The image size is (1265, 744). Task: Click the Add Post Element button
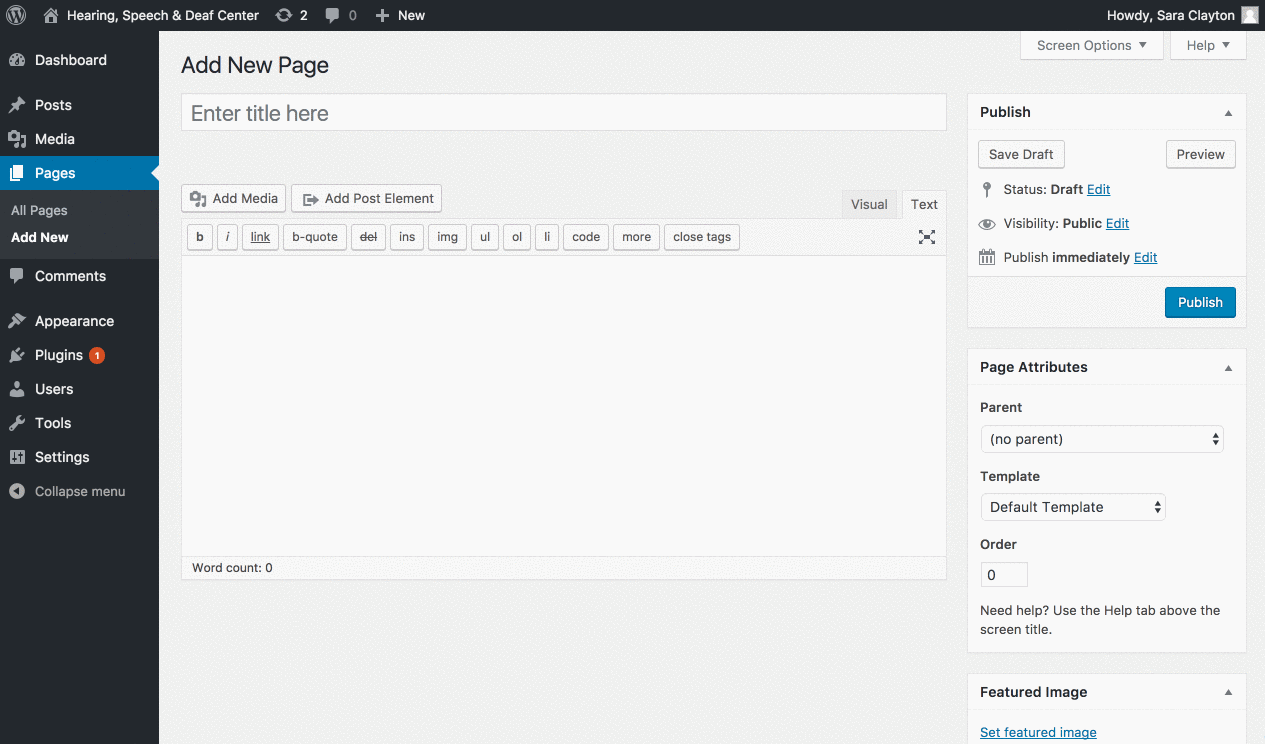click(x=366, y=198)
